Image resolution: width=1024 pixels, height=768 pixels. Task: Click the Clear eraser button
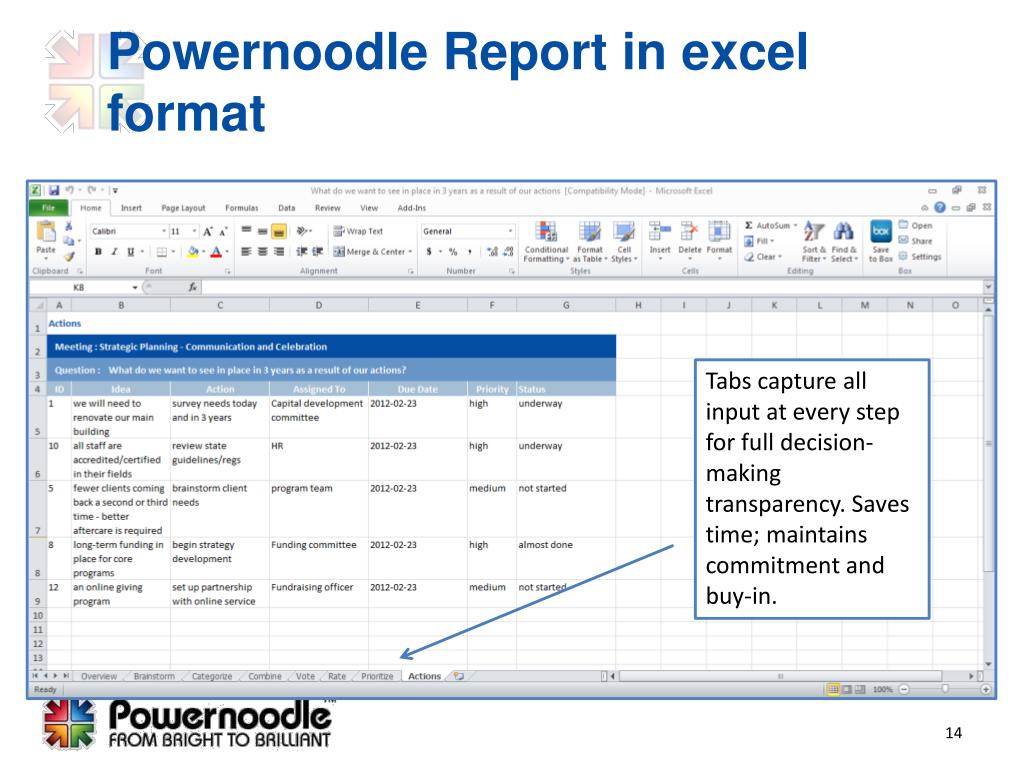click(x=763, y=257)
